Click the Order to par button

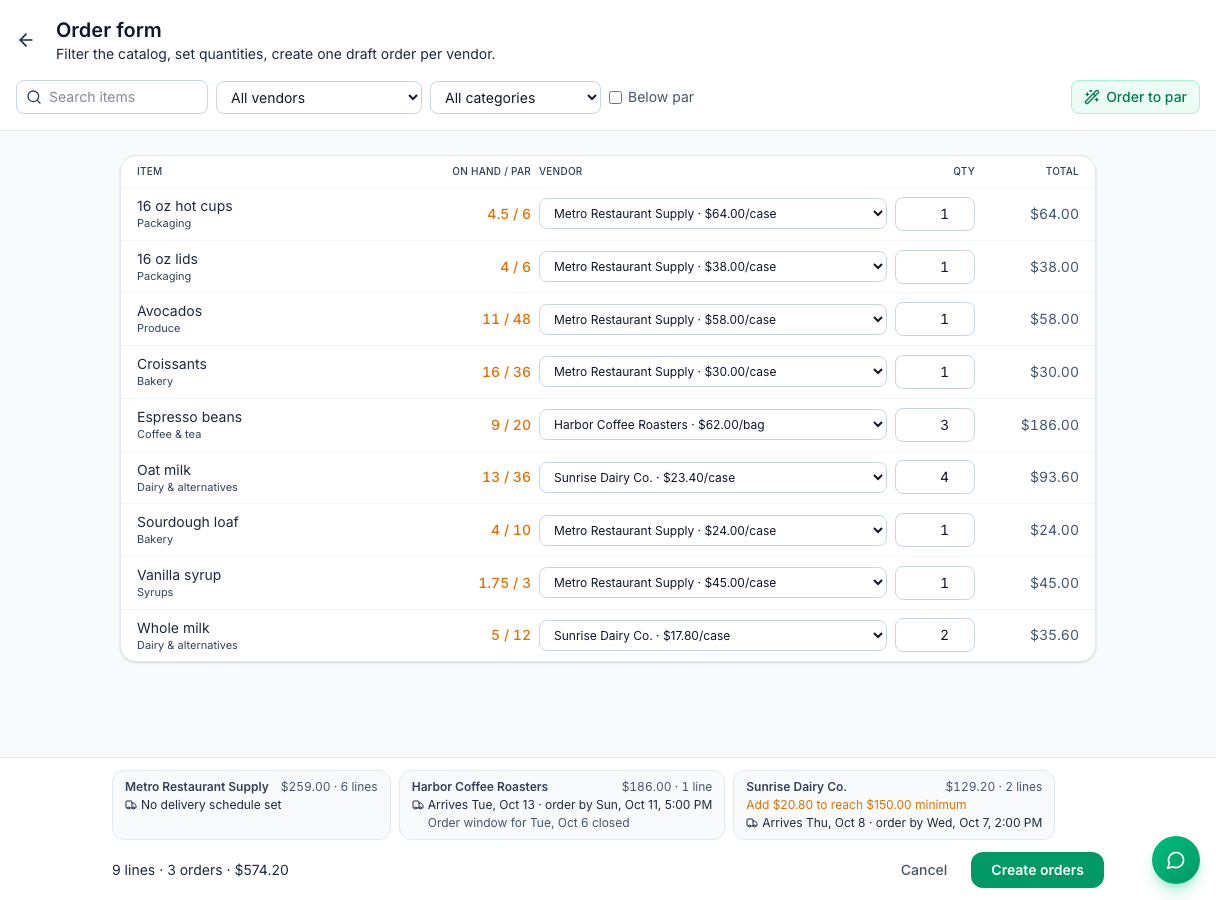(1135, 97)
